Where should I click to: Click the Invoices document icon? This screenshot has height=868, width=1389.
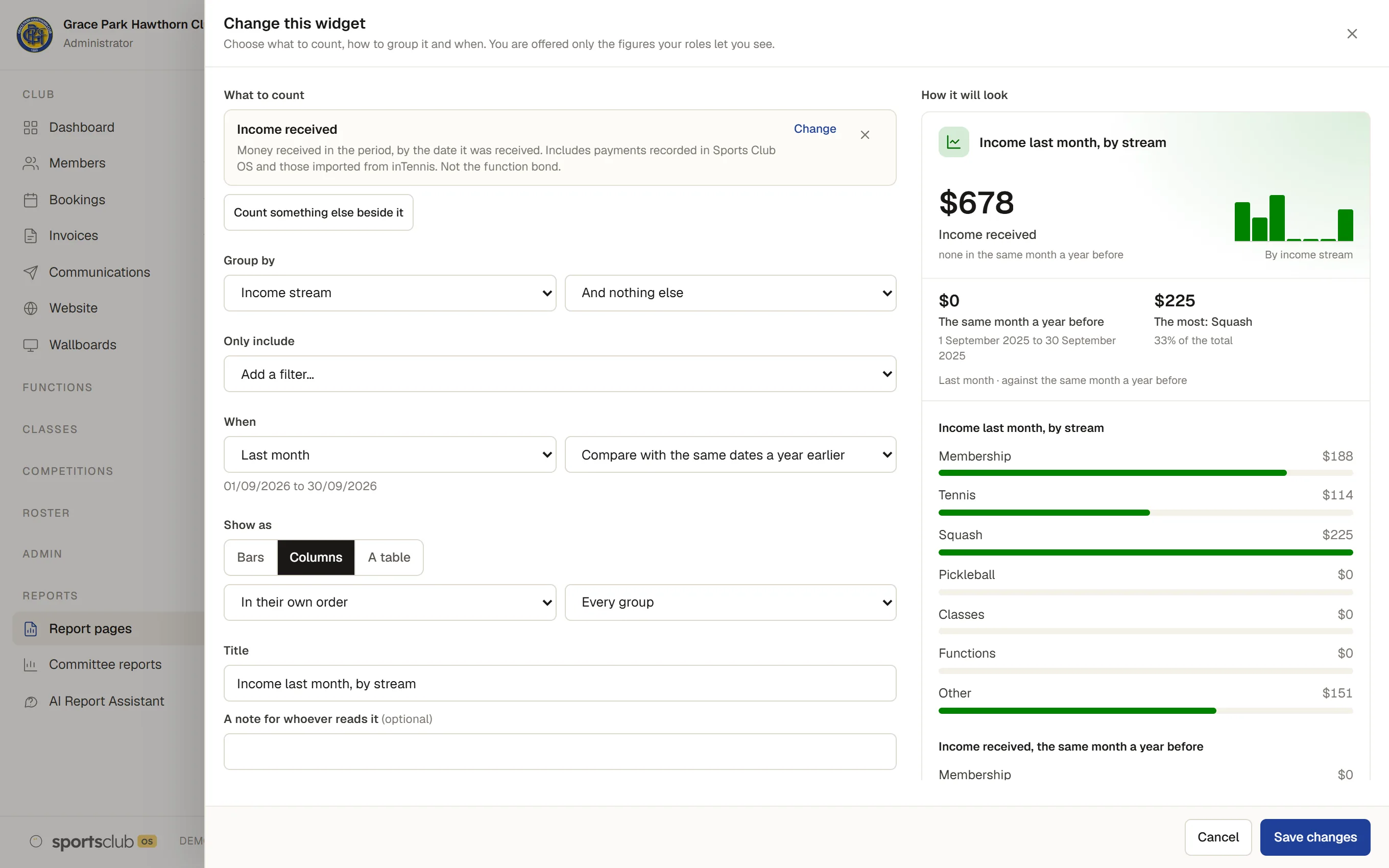[31, 236]
